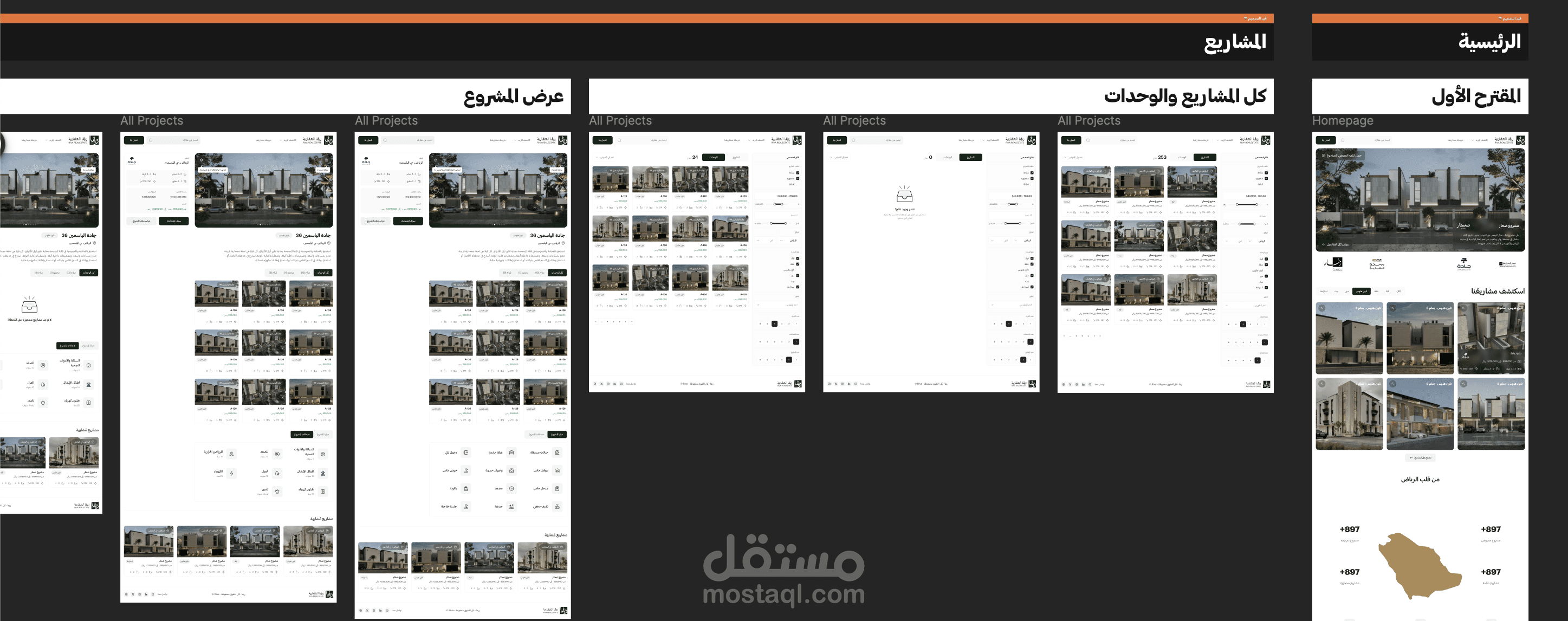Click the download project brochure icon on Homepage hero
The height and width of the screenshot is (621, 1568).
click(1324, 155)
